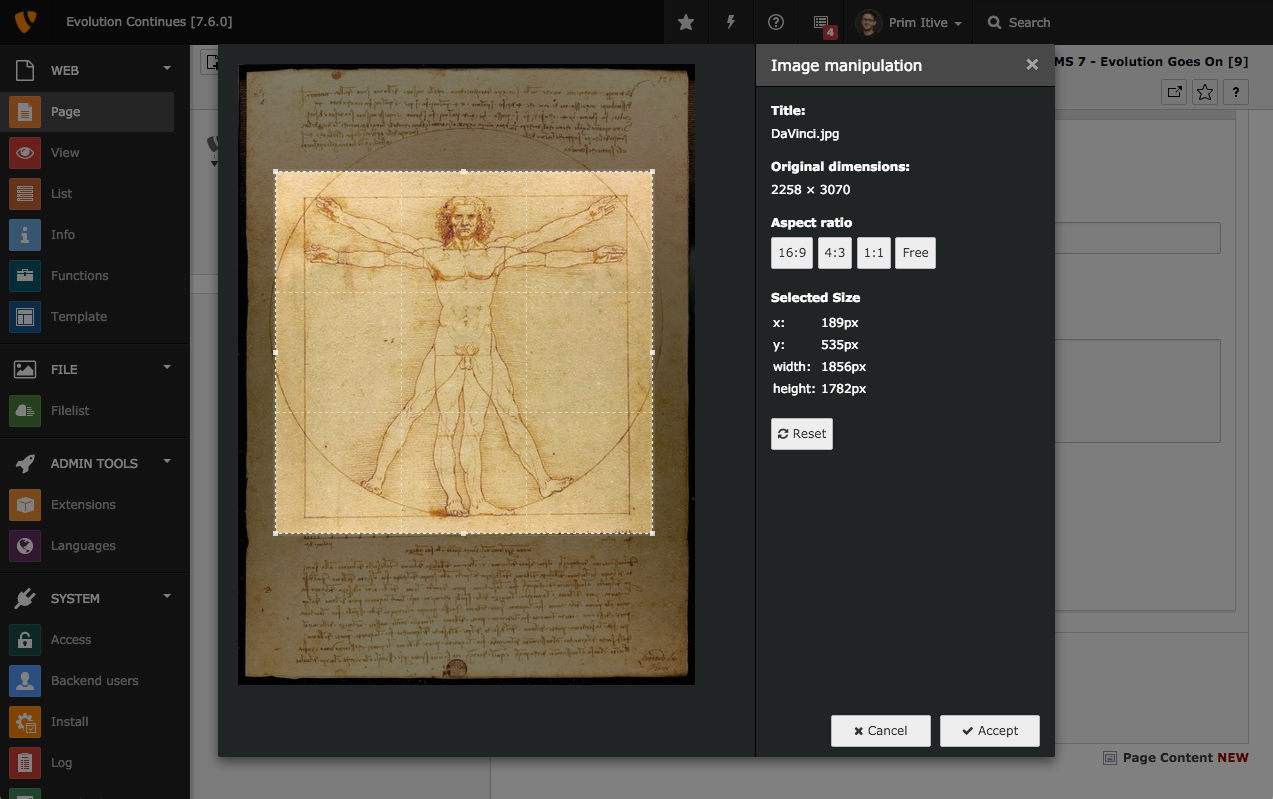Select the 16:9 aspect ratio

tap(791, 253)
